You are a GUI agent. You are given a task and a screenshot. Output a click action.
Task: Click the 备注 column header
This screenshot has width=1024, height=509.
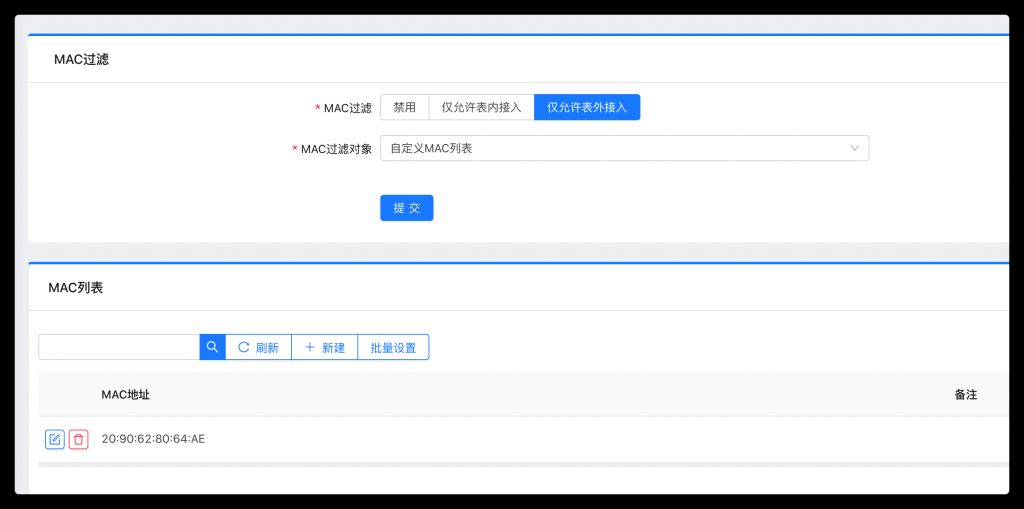coord(965,395)
